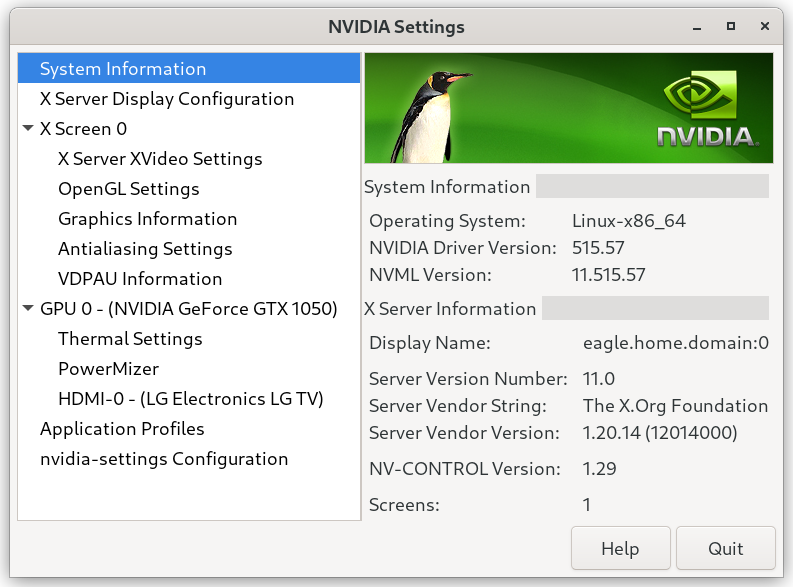This screenshot has height=587, width=793.
Task: Click the NVML Version label
Action: [x=430, y=275]
